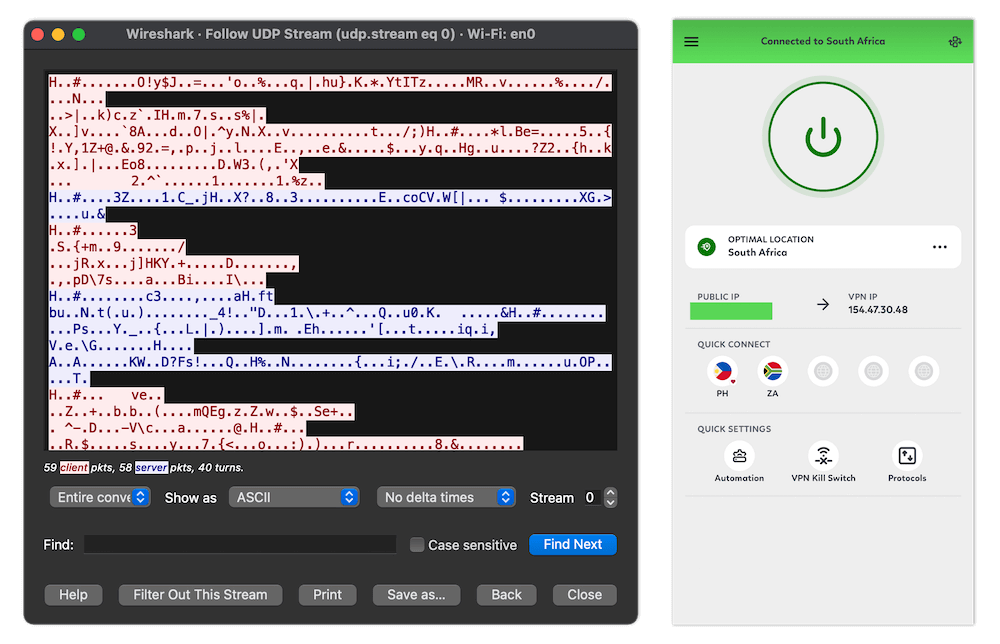Click the Optimal Location South Africa card
The image size is (1000, 644).
(823, 247)
